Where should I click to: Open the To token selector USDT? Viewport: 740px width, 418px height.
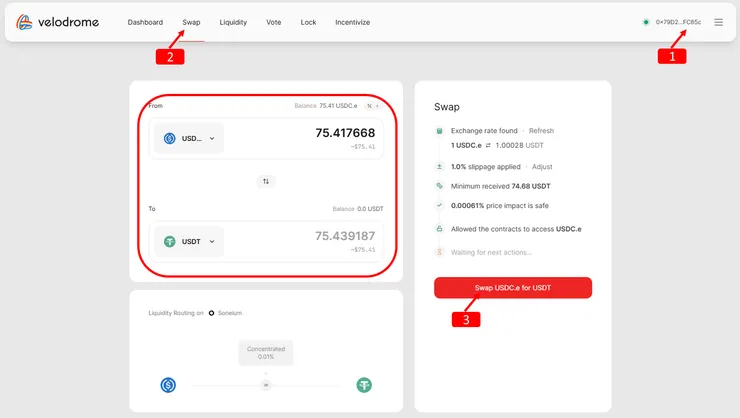[x=189, y=242]
